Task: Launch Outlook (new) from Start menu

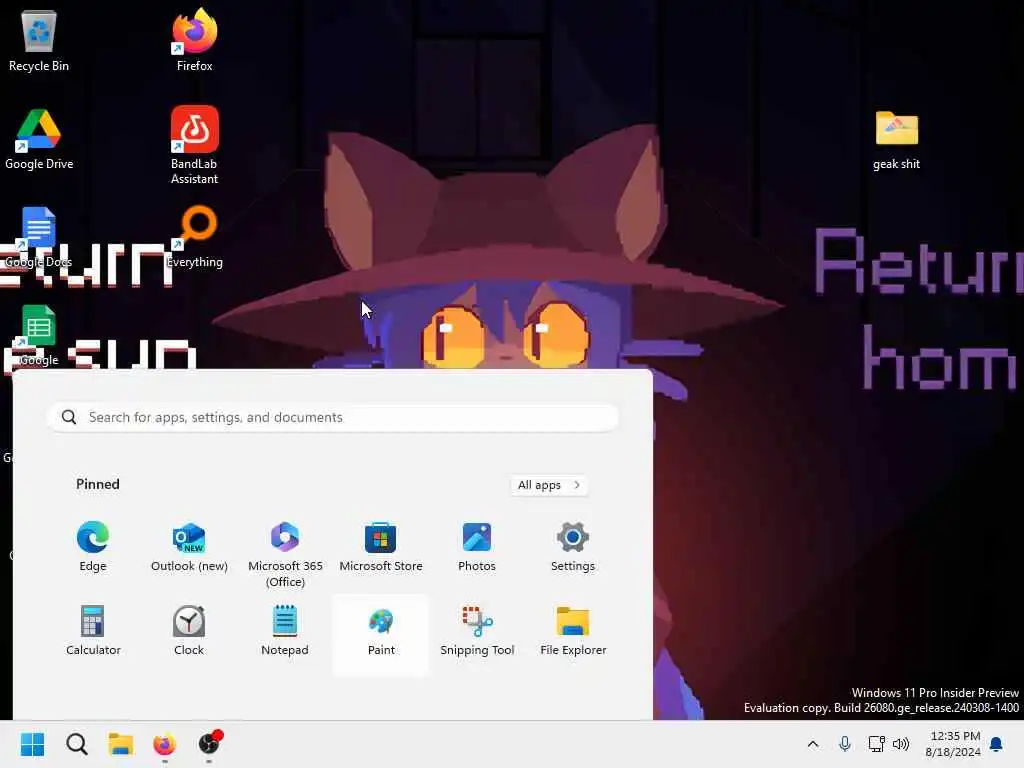Action: pyautogui.click(x=189, y=547)
